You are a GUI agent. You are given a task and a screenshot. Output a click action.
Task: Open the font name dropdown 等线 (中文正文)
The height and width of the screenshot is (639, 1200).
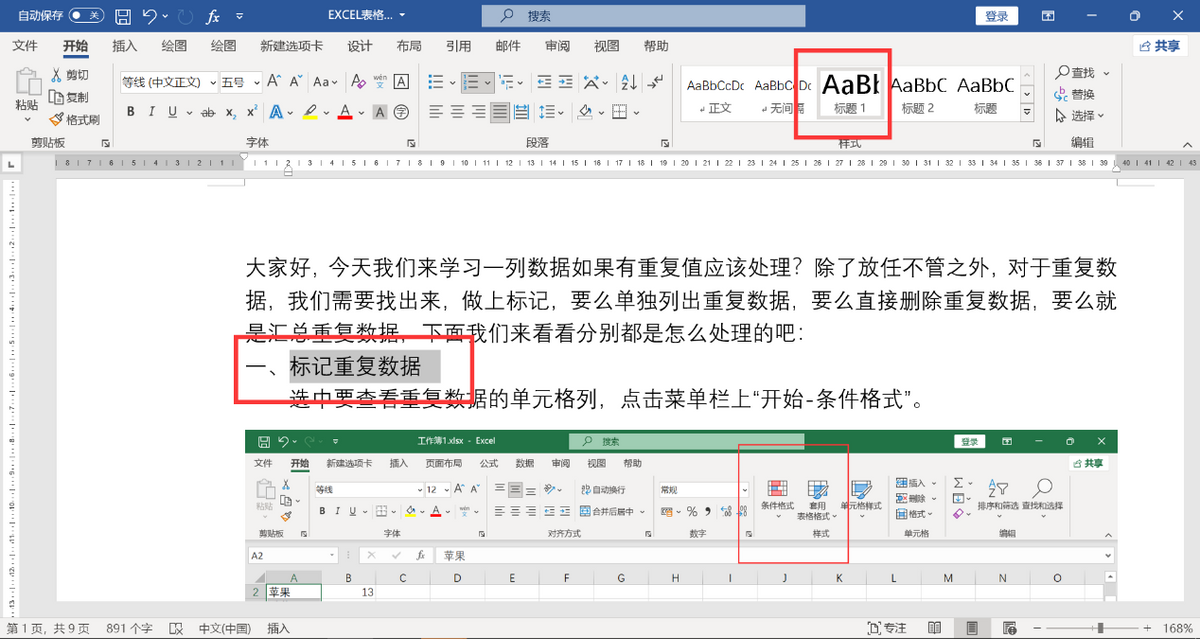tap(168, 82)
